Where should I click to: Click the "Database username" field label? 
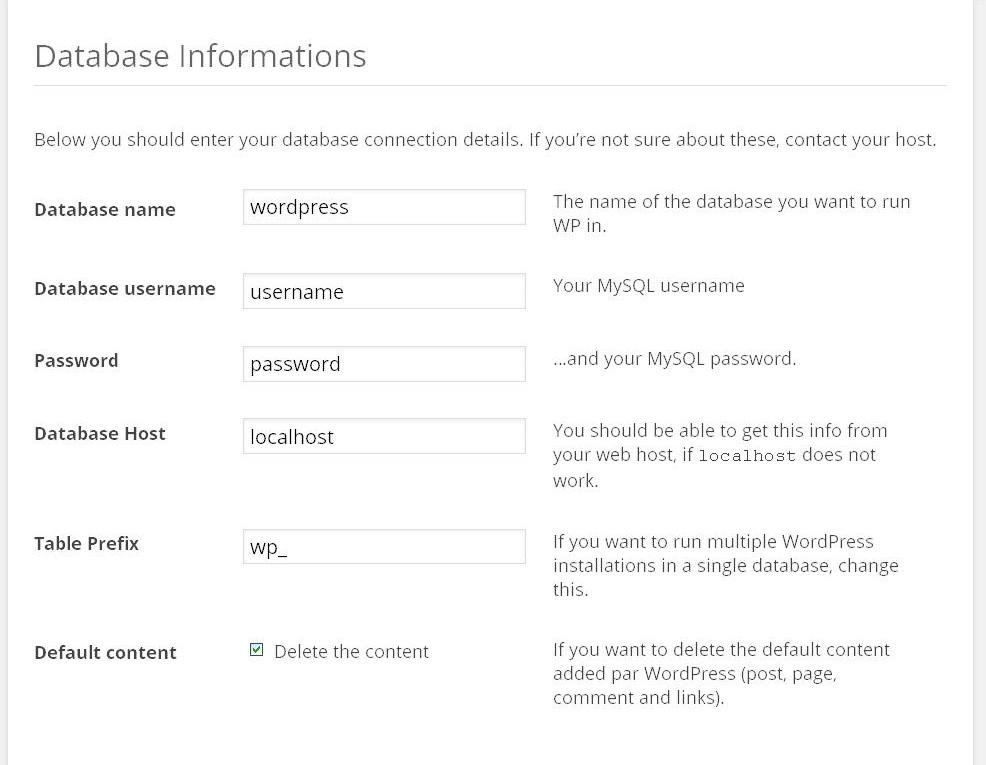pos(125,288)
